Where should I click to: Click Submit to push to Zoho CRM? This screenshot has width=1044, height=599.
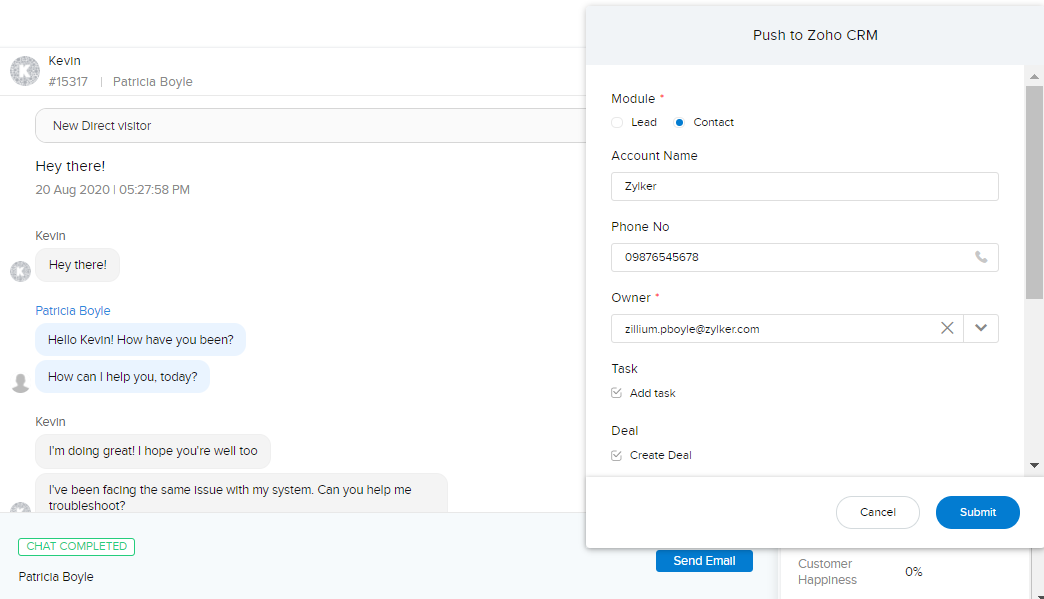pyautogui.click(x=977, y=512)
